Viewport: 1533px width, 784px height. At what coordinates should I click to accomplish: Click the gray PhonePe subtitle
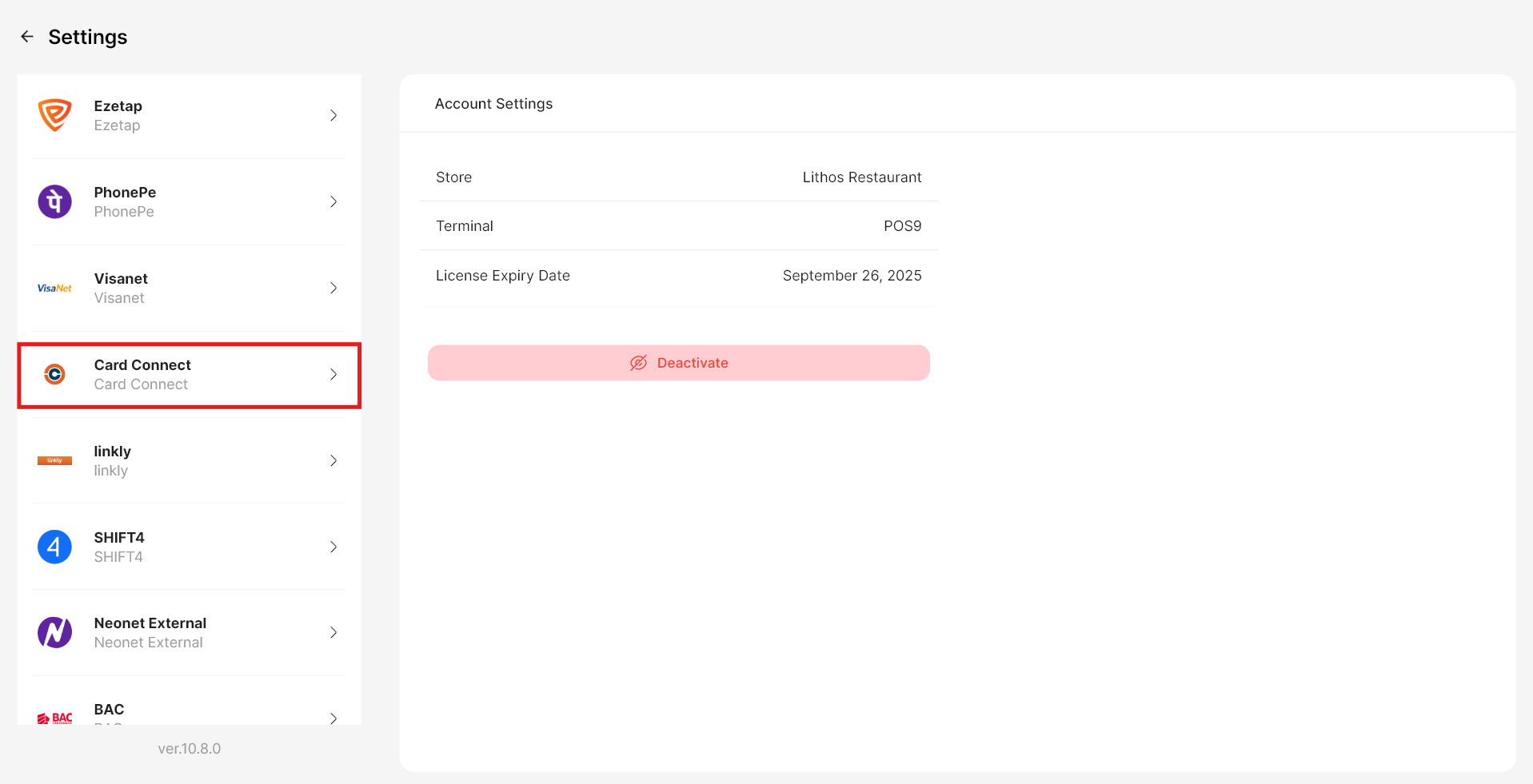tap(124, 212)
